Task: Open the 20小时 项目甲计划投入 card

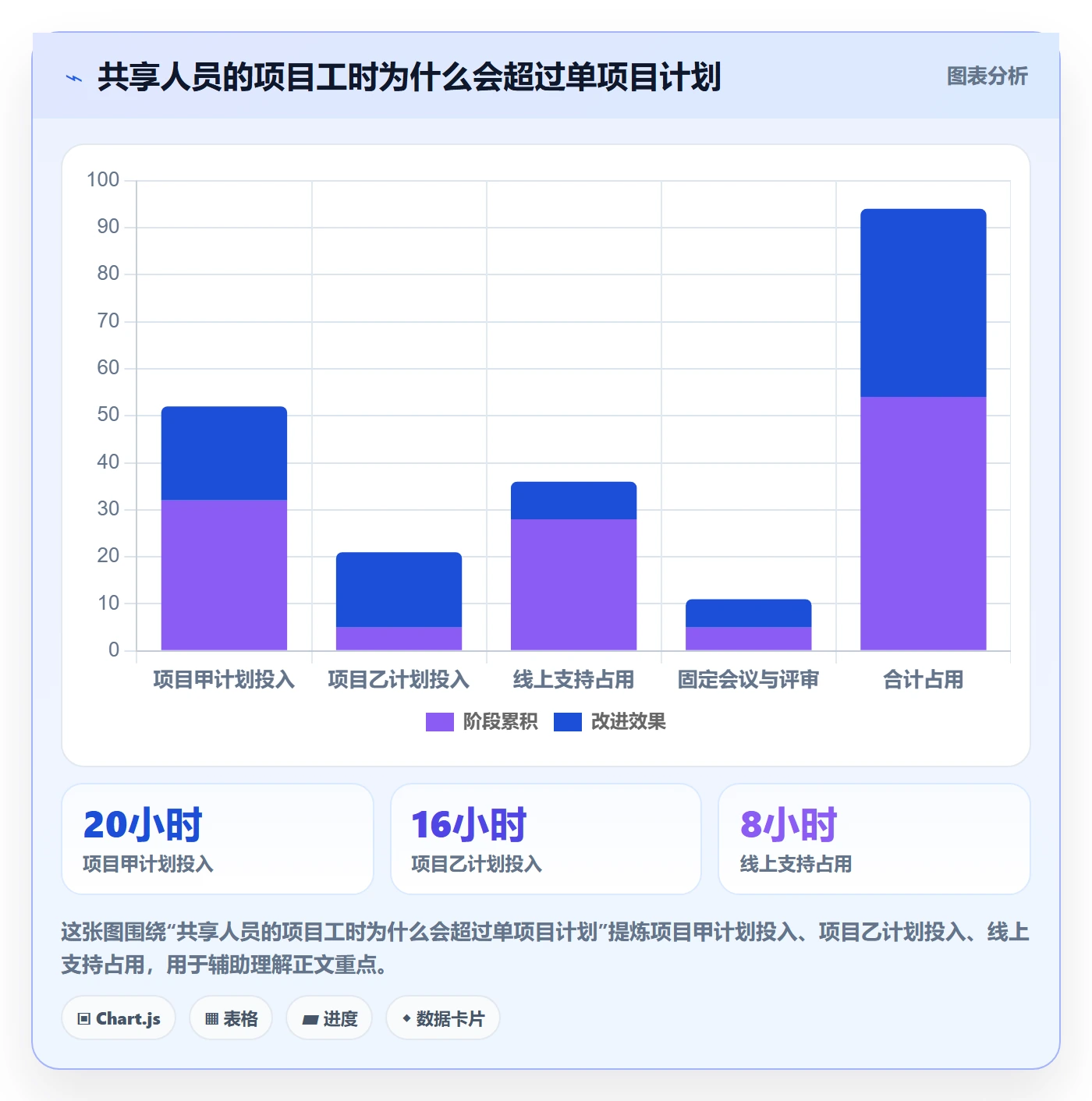Action: pyautogui.click(x=218, y=839)
